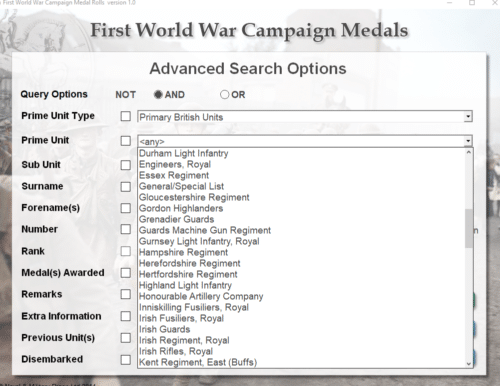Tick the NOT checkbox for Extra Information
This screenshot has width=500, height=386.
pyautogui.click(x=126, y=316)
